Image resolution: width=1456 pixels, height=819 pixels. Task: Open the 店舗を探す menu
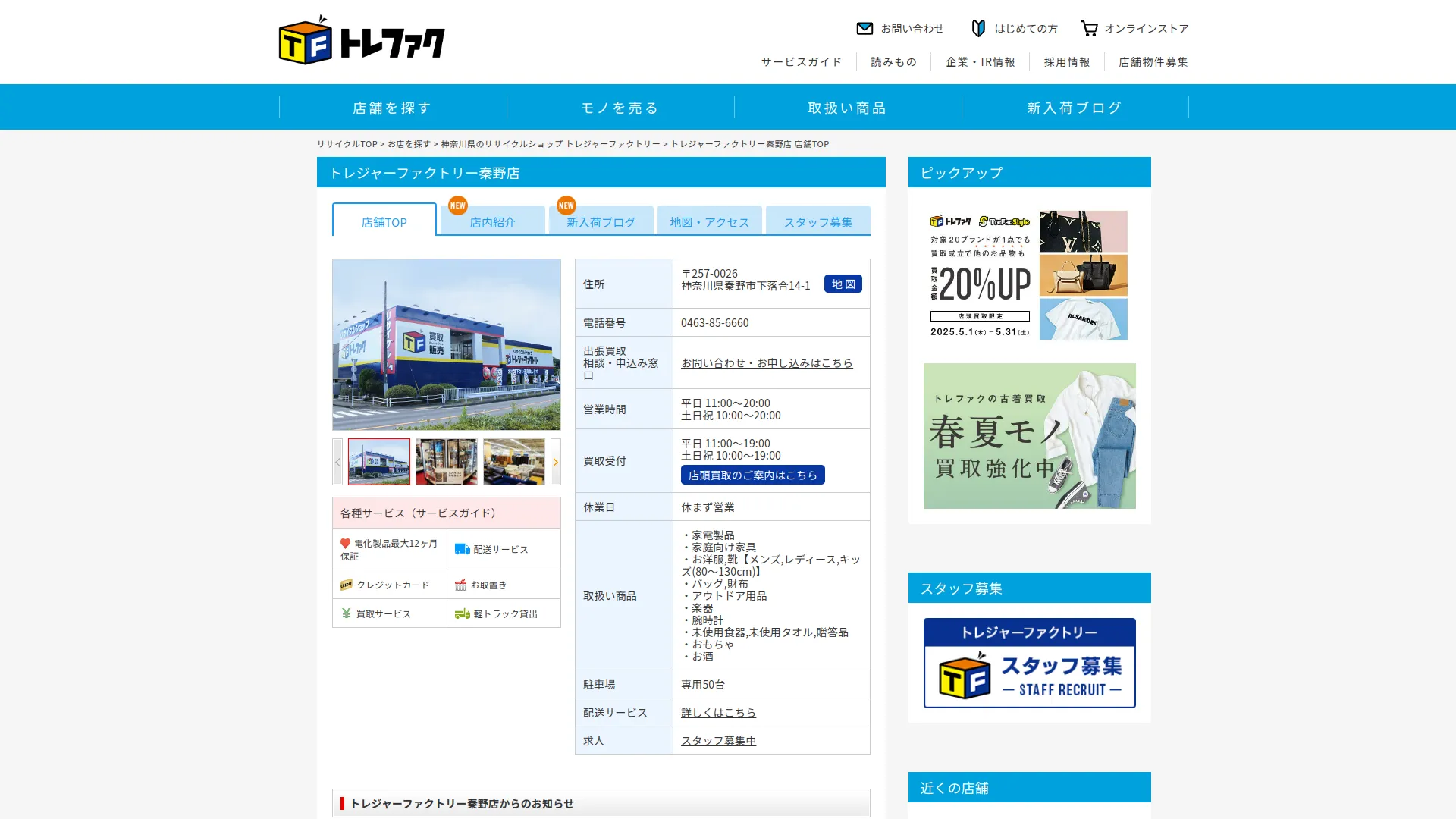click(393, 108)
